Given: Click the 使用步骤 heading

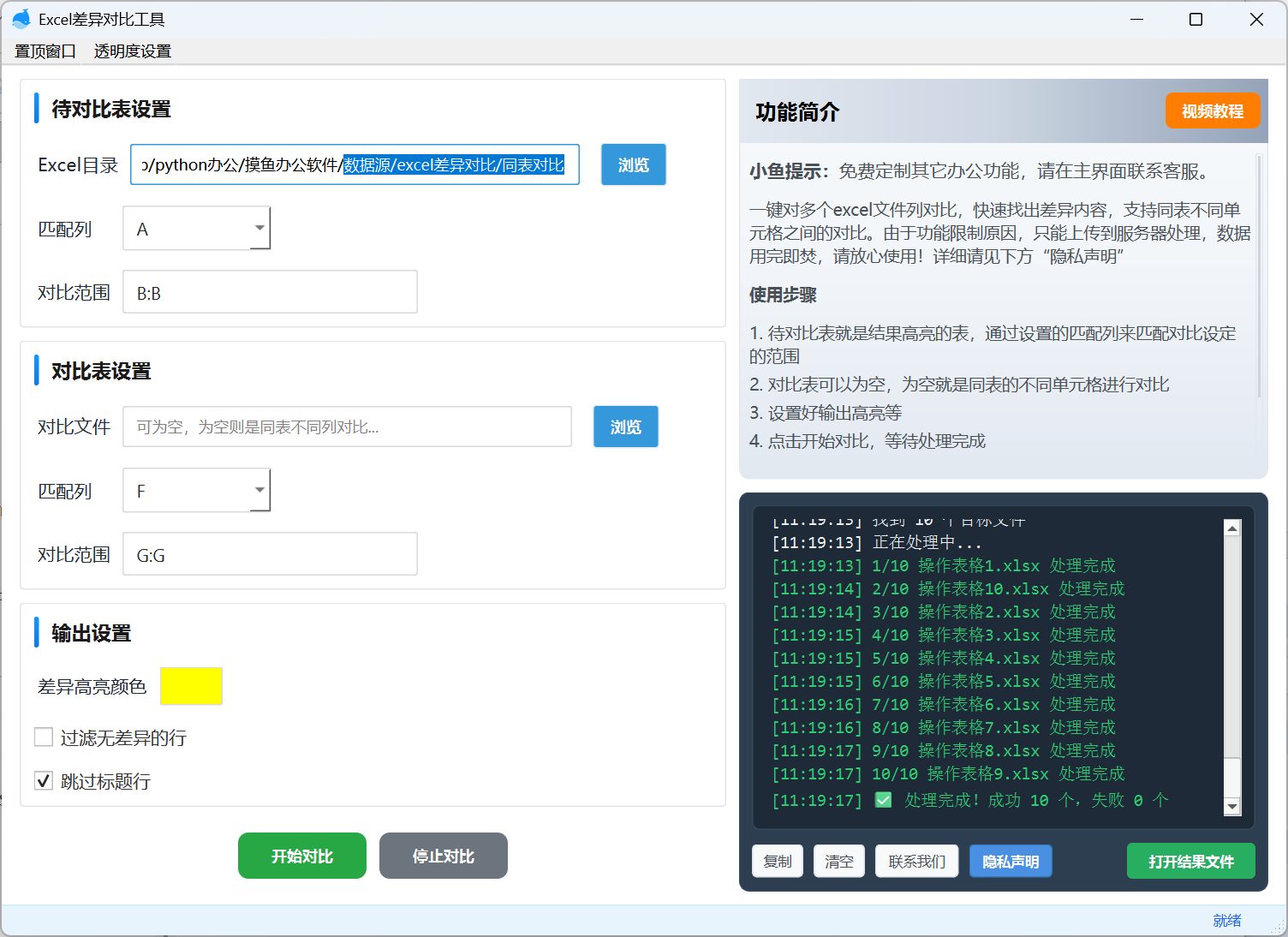Looking at the screenshot, I should [x=783, y=295].
